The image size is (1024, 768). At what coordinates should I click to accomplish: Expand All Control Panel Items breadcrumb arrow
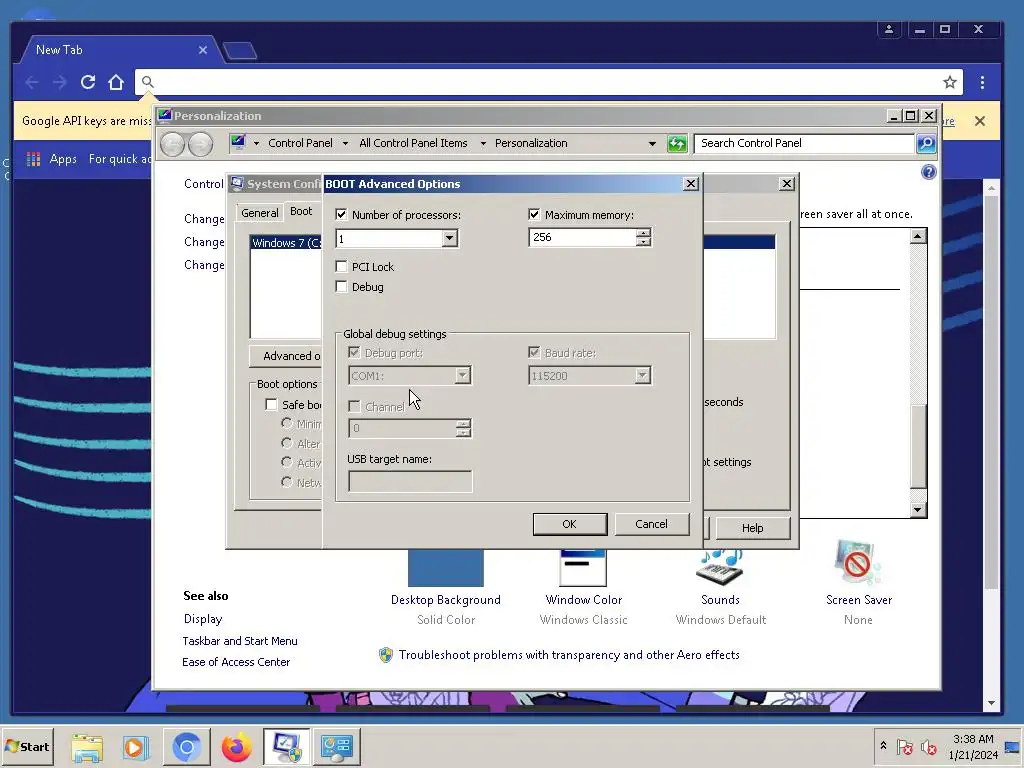(483, 143)
